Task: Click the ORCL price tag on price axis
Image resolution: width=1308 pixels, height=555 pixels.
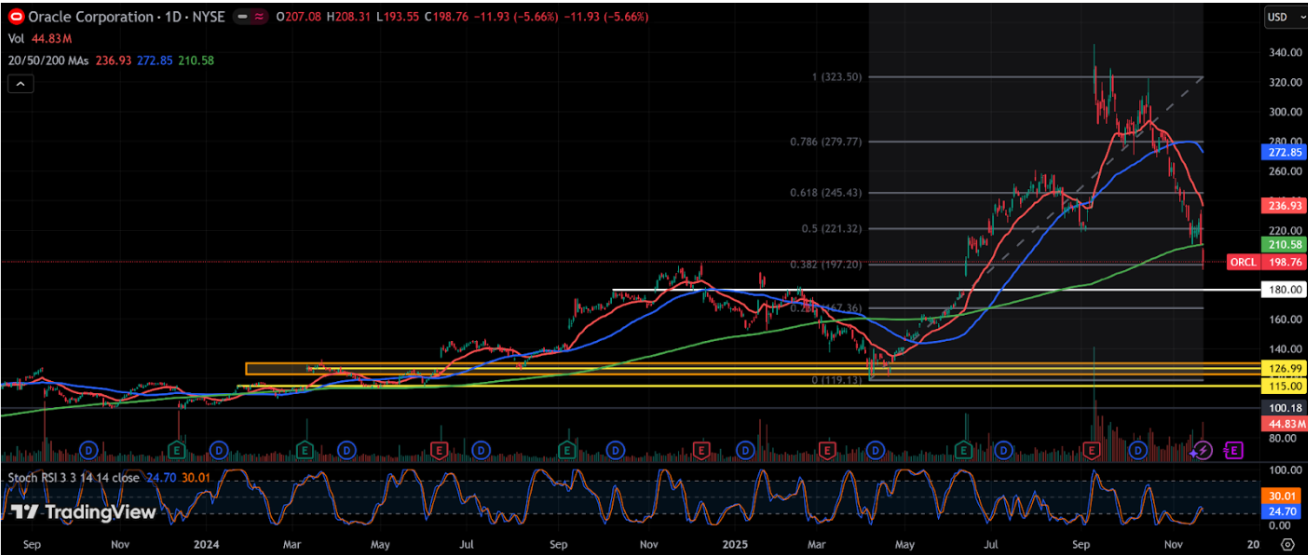Action: point(1242,262)
